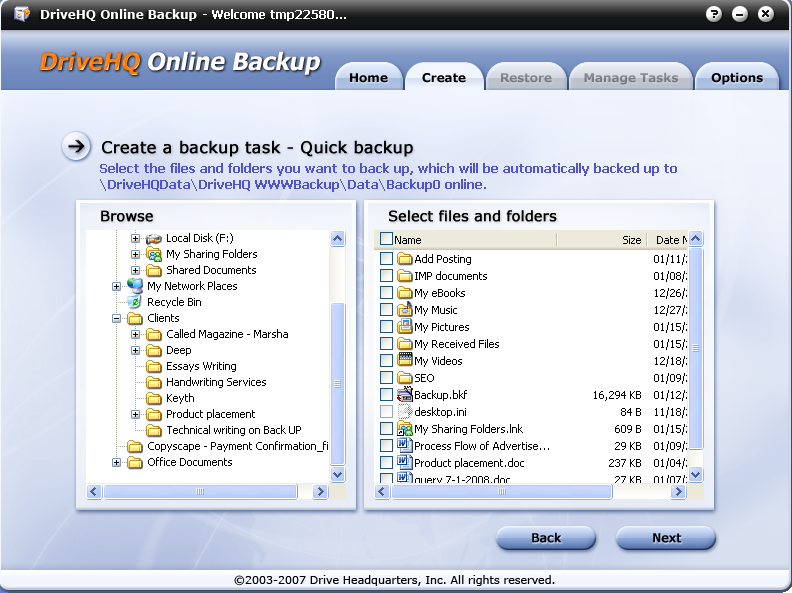Select Handwriting Services folder in tree
This screenshot has width=792, height=593.
pyautogui.click(x=216, y=382)
